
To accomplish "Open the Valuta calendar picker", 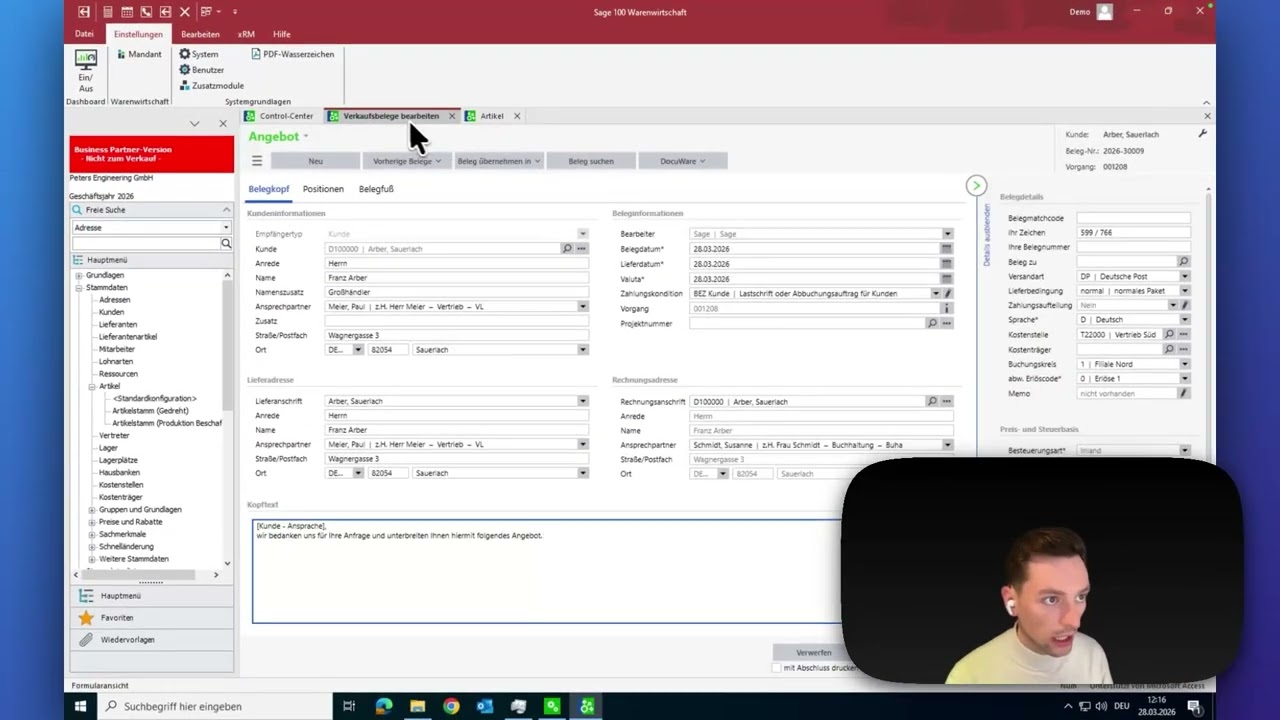I will pyautogui.click(x=946, y=279).
